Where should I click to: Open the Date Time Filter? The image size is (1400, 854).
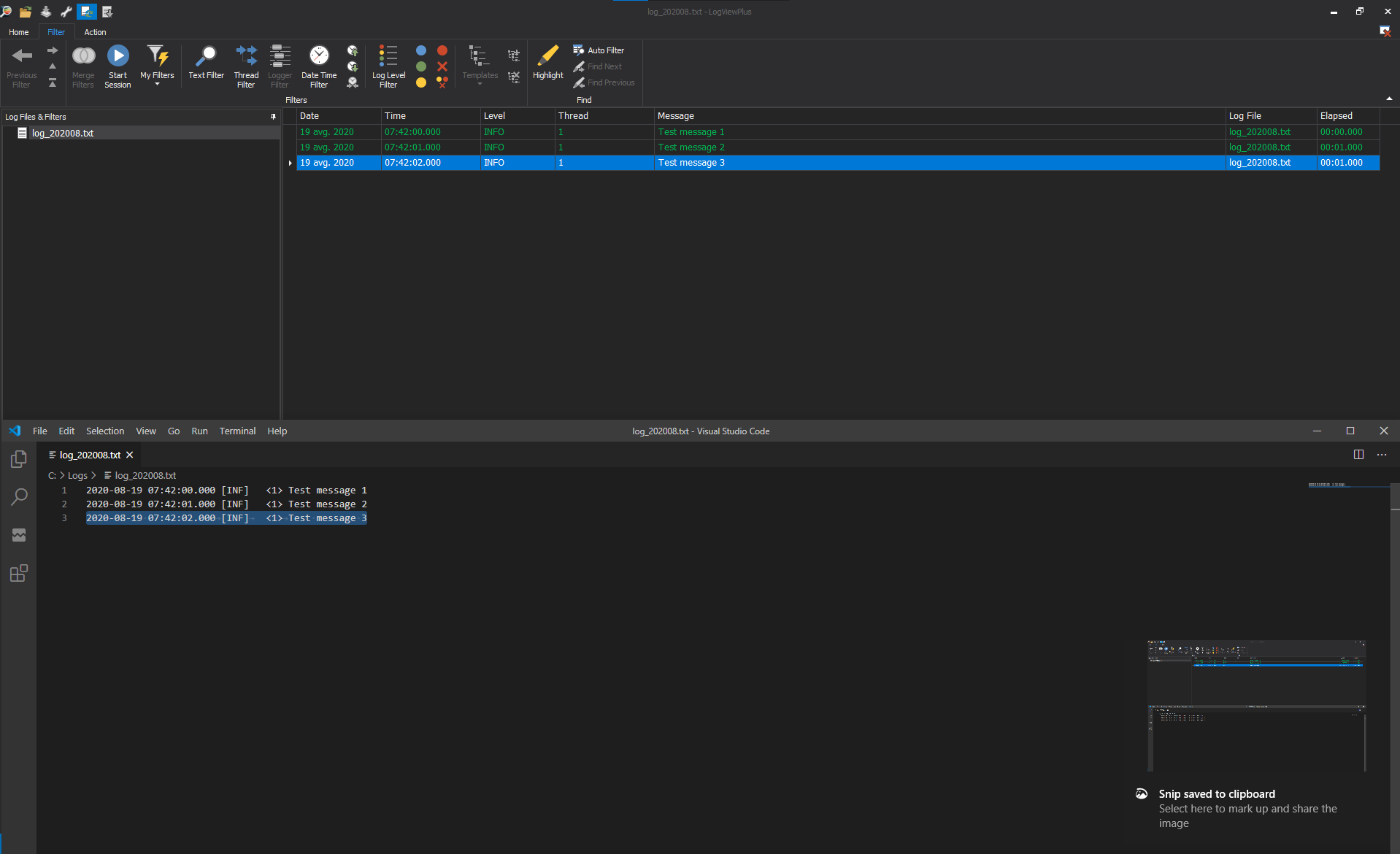click(x=319, y=66)
